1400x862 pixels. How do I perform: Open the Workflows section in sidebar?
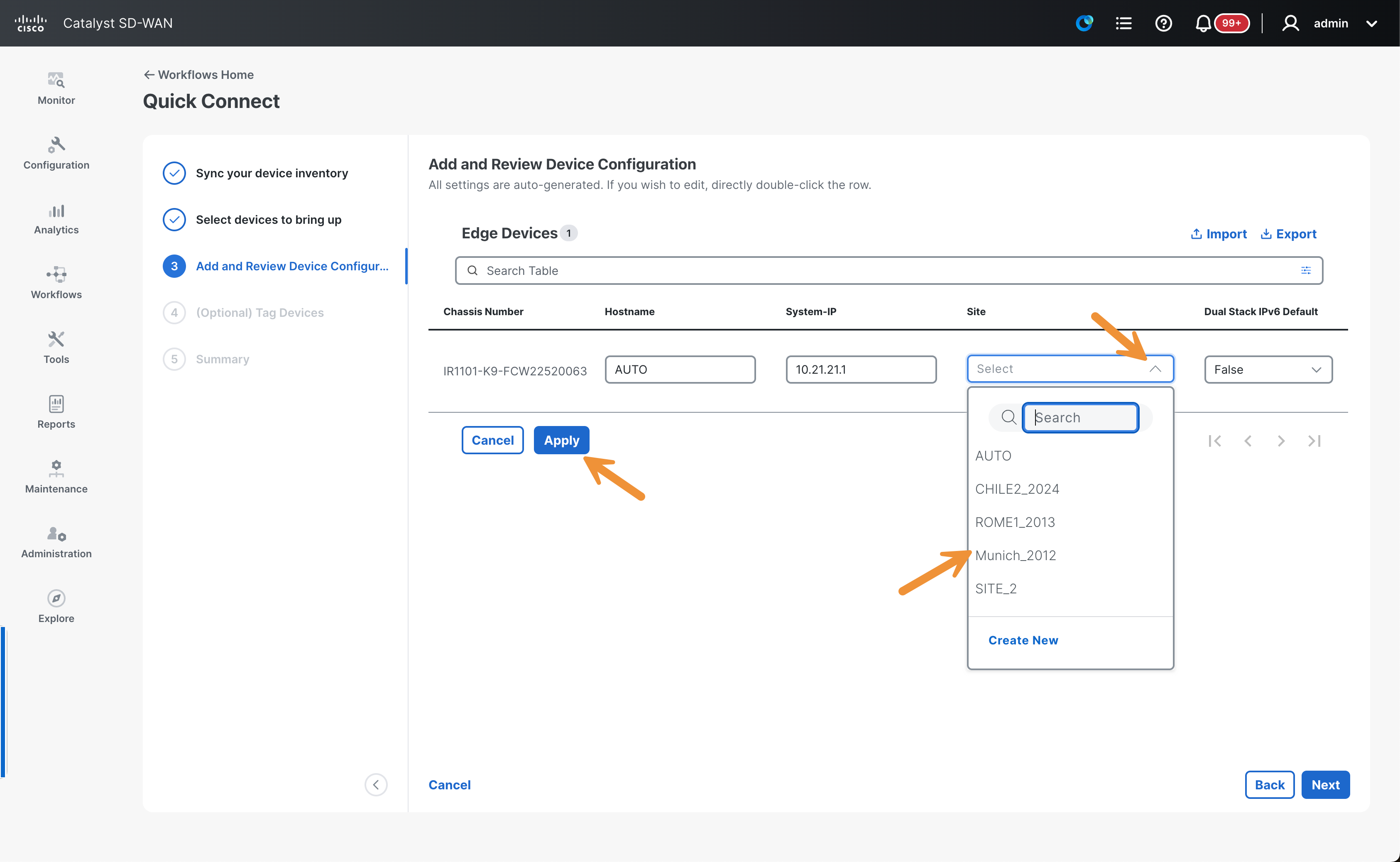56,283
